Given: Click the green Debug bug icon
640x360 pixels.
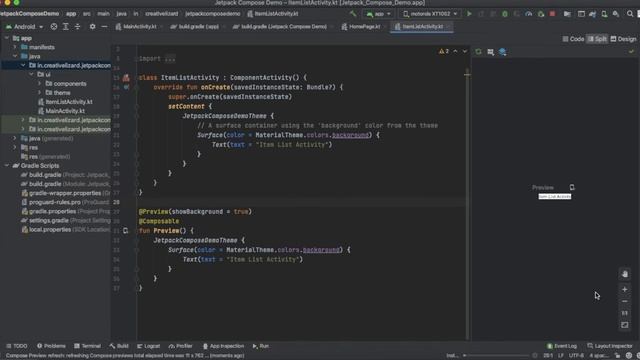Looking at the screenshot, I should (505, 14).
